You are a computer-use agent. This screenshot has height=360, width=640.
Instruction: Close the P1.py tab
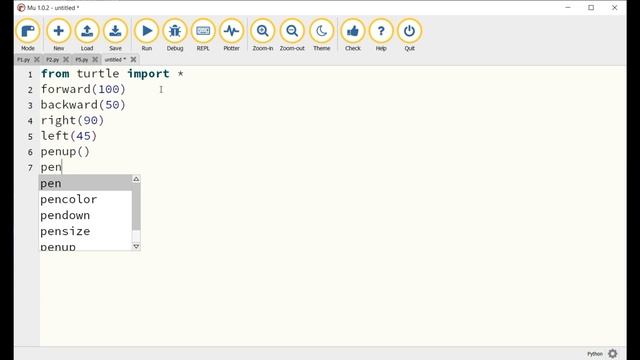point(37,60)
